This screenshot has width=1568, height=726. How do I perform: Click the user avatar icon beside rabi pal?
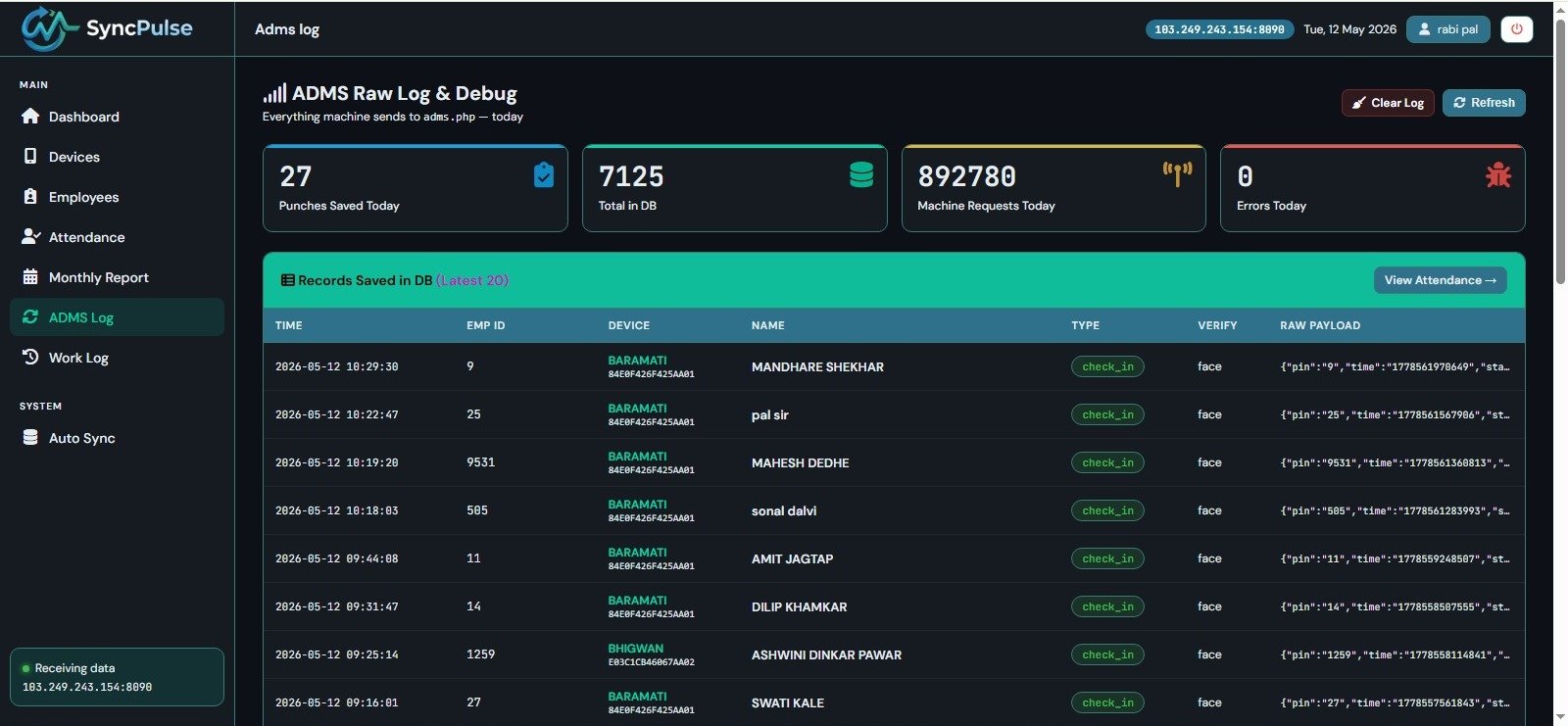[1425, 29]
